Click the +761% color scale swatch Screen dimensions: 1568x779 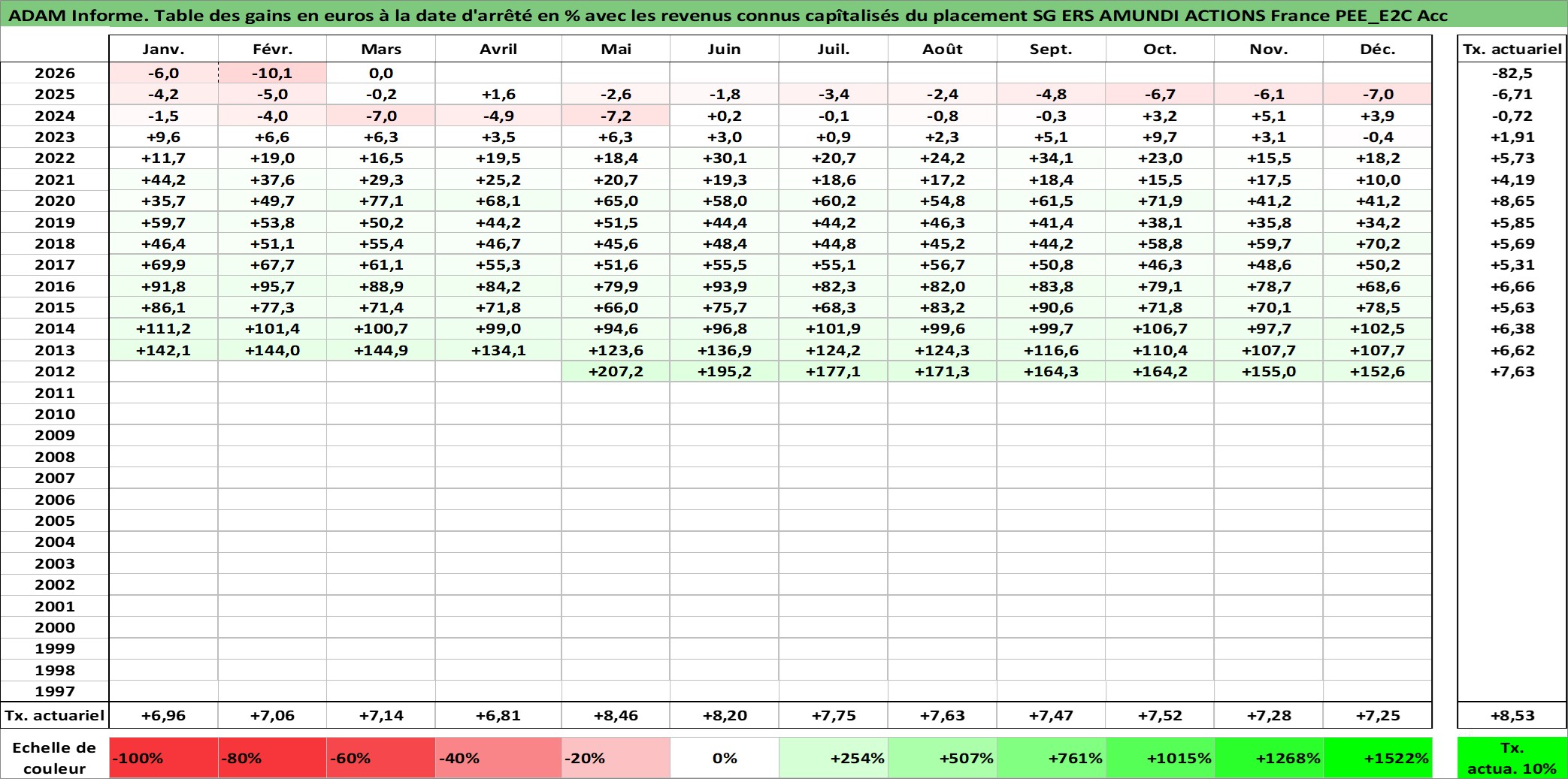[1051, 758]
